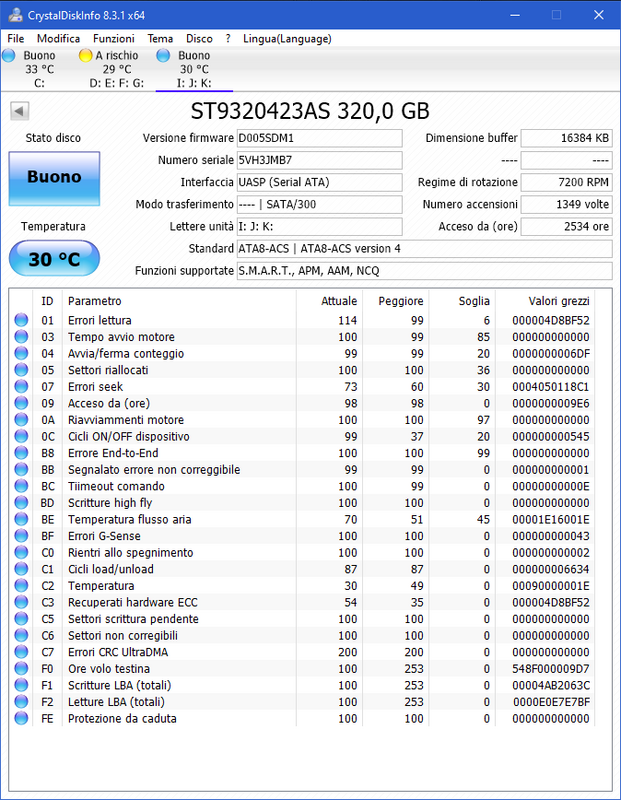
Task: Close the CrystalDiskInfo window
Action: pos(599,15)
